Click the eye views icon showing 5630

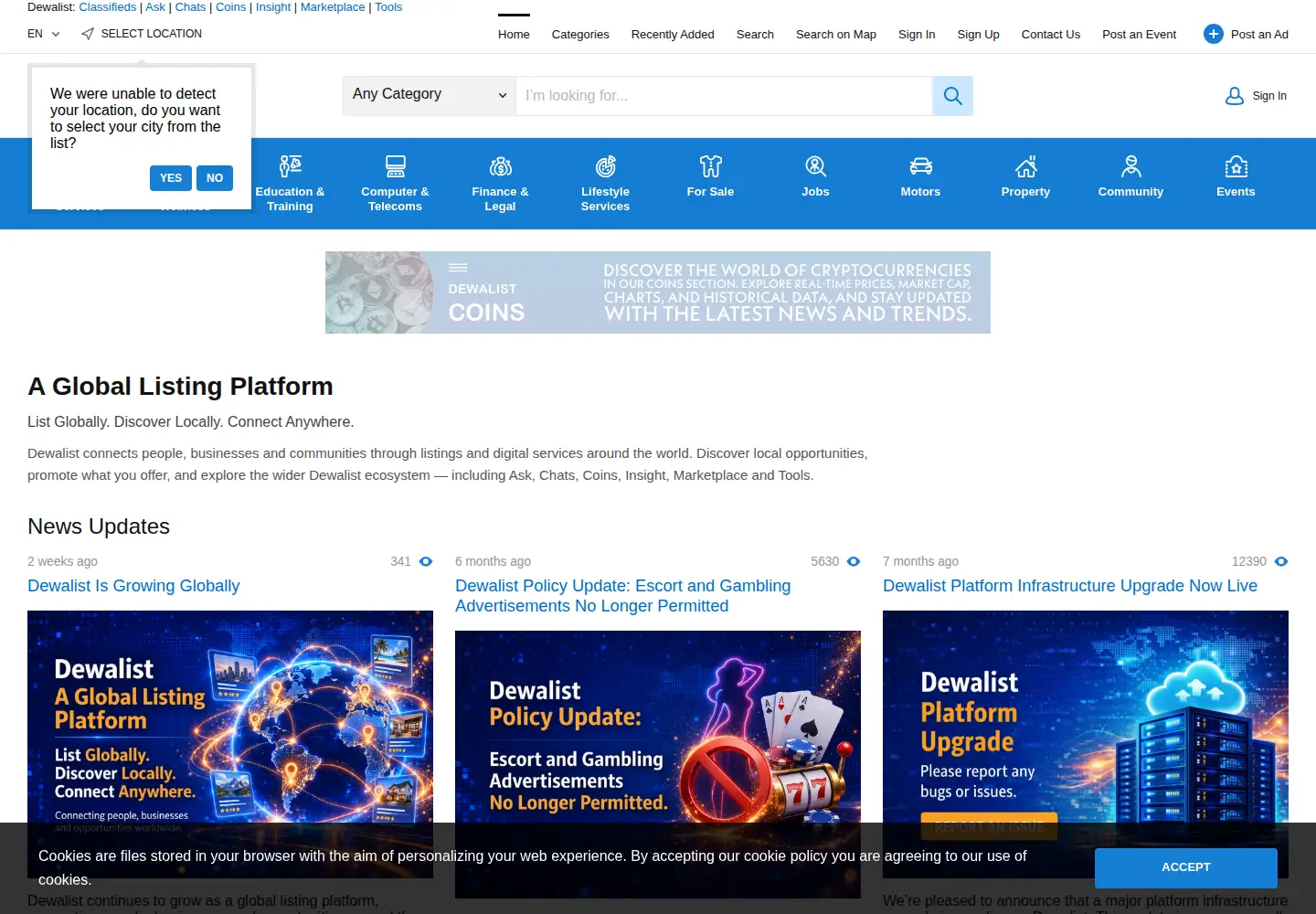[x=854, y=561]
